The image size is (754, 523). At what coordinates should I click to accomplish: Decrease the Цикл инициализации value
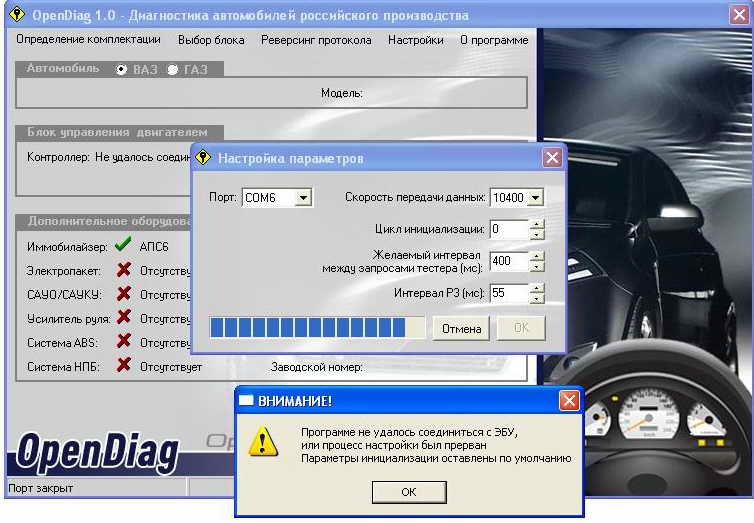[537, 235]
